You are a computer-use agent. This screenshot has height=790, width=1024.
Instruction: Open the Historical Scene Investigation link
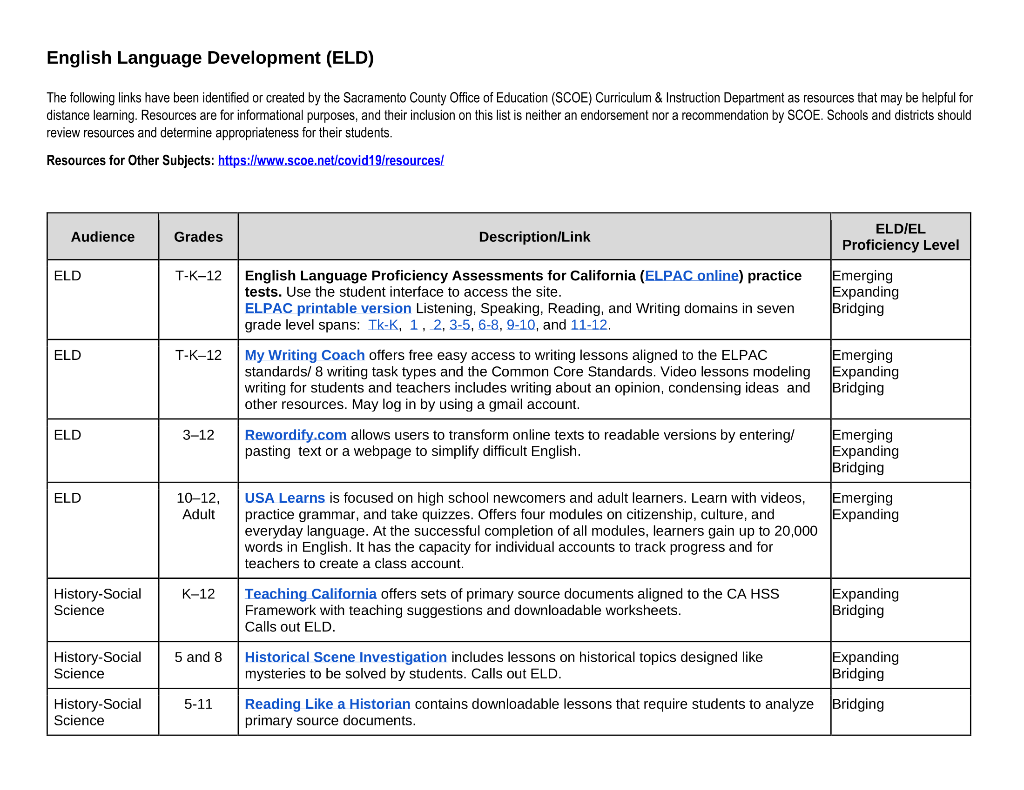345,657
